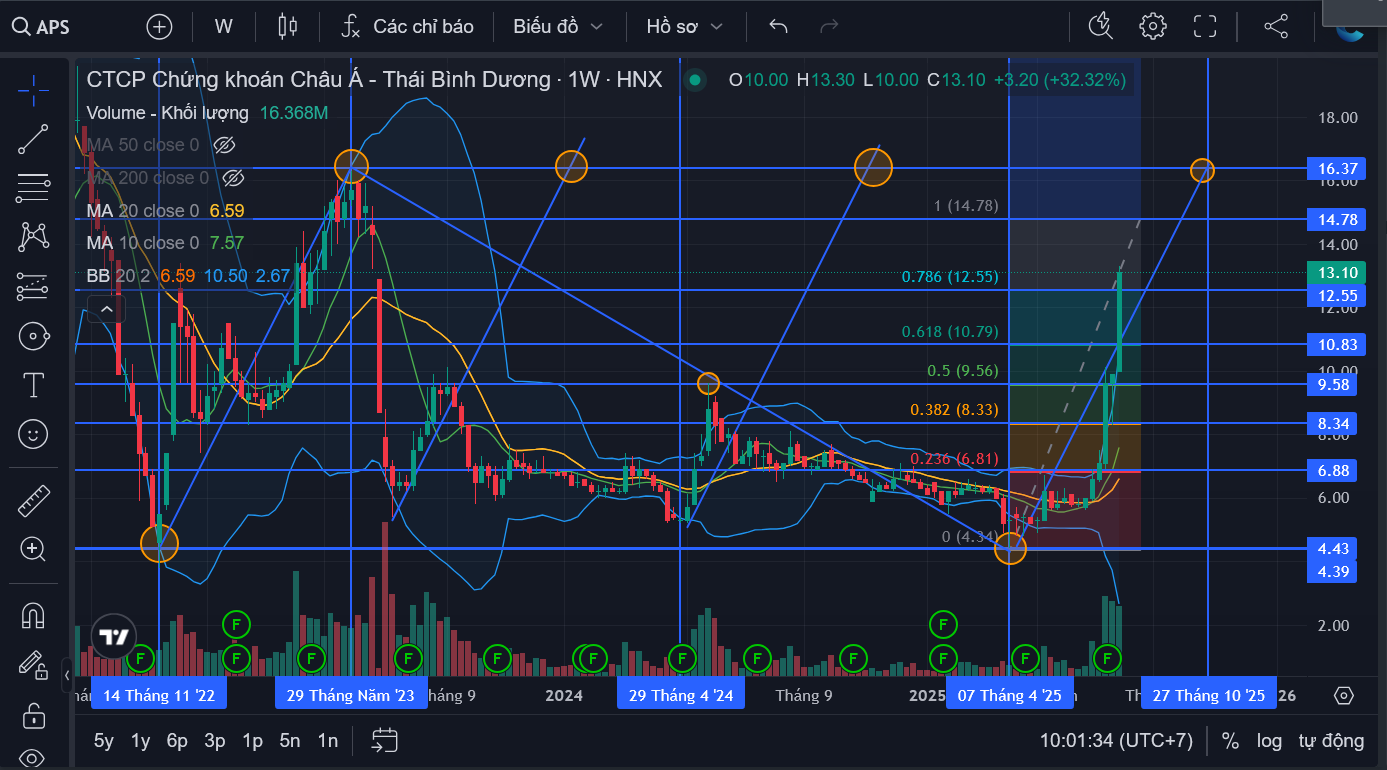Open the W interval selector
The height and width of the screenshot is (770, 1387).
coord(223,26)
